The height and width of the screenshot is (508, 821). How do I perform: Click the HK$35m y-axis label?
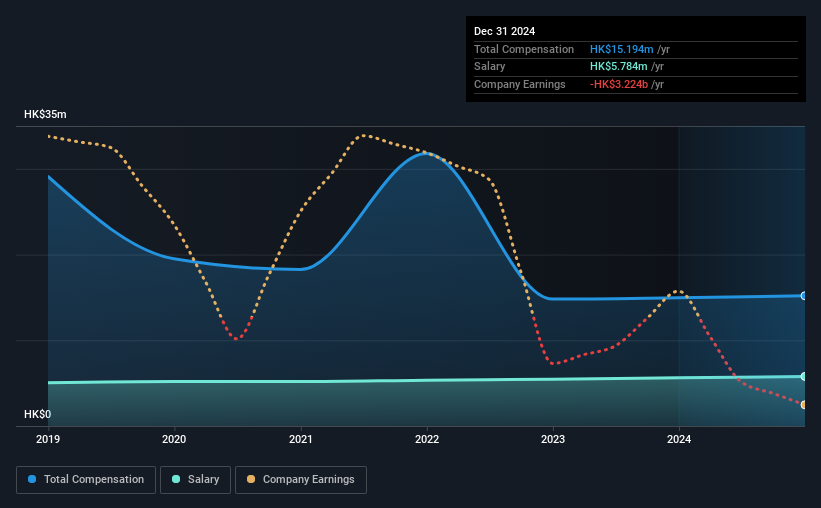(x=45, y=114)
